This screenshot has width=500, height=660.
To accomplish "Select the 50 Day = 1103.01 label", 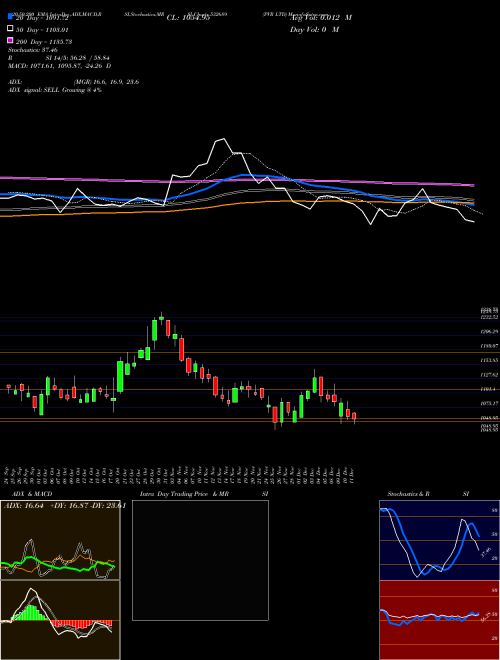I will point(42,29).
